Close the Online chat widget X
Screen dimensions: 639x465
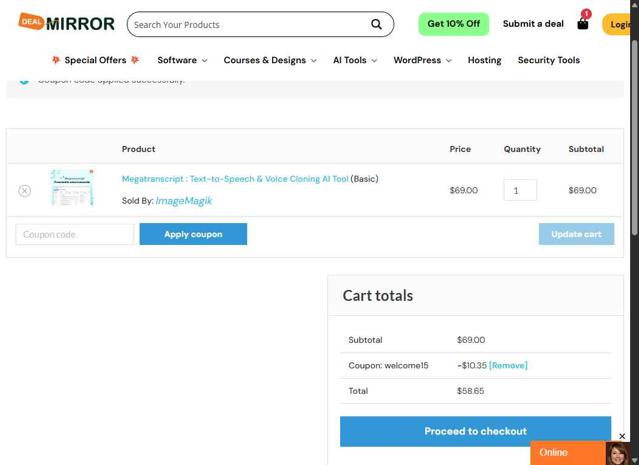click(622, 436)
